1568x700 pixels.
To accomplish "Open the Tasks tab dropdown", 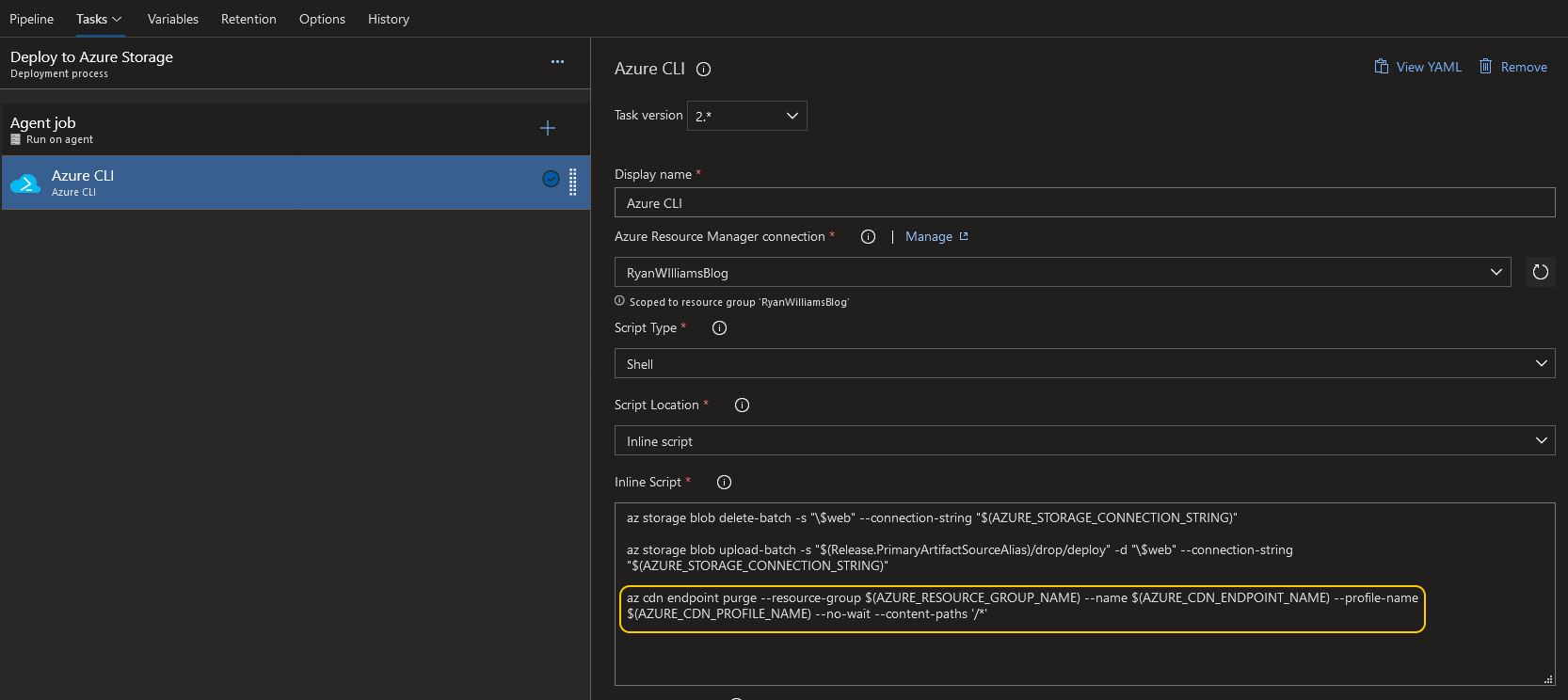I will tap(99, 19).
